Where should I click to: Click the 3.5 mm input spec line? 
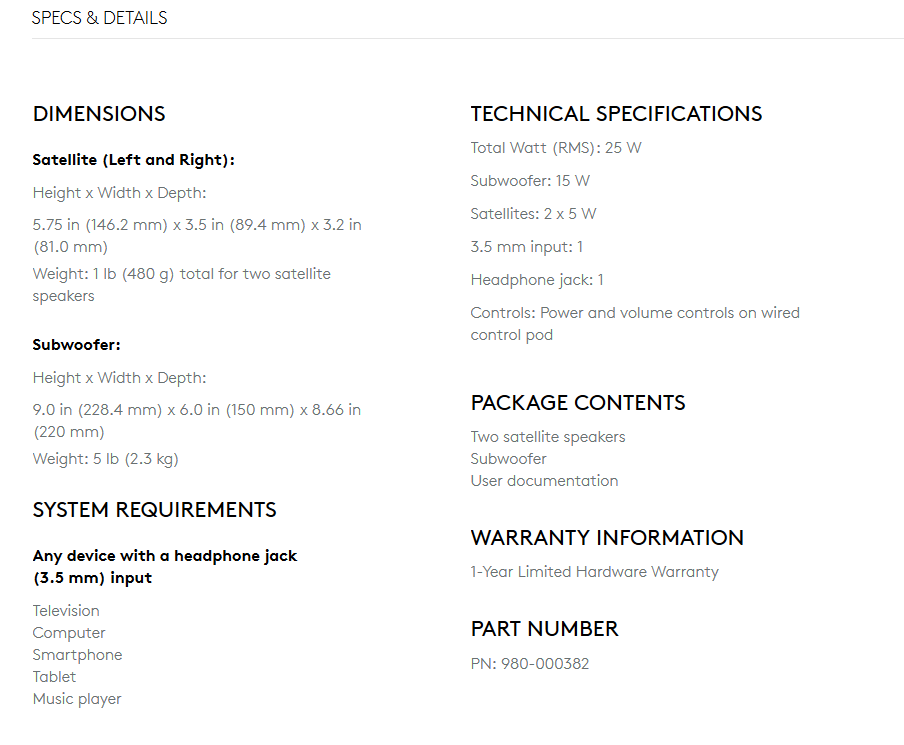point(526,247)
